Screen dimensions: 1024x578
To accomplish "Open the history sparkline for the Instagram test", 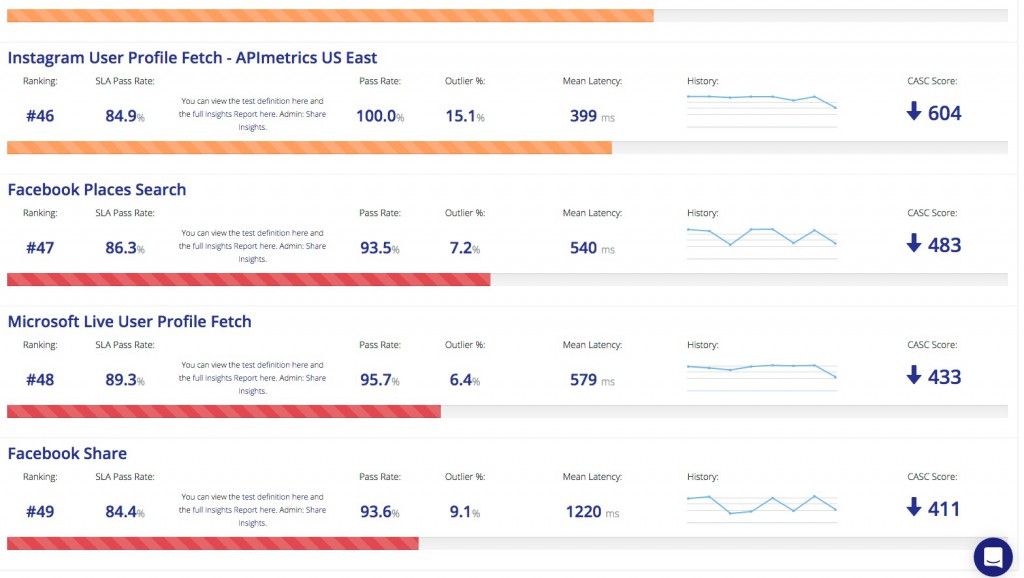I will (762, 110).
